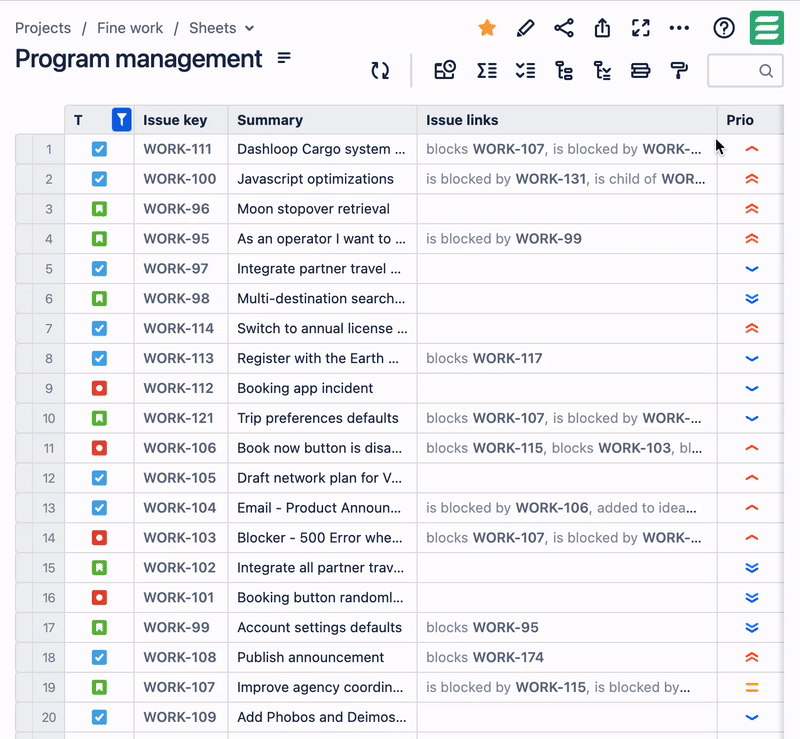Viewport: 800px width, 739px height.
Task: Toggle the favorite star for this sheet
Action: click(x=487, y=28)
